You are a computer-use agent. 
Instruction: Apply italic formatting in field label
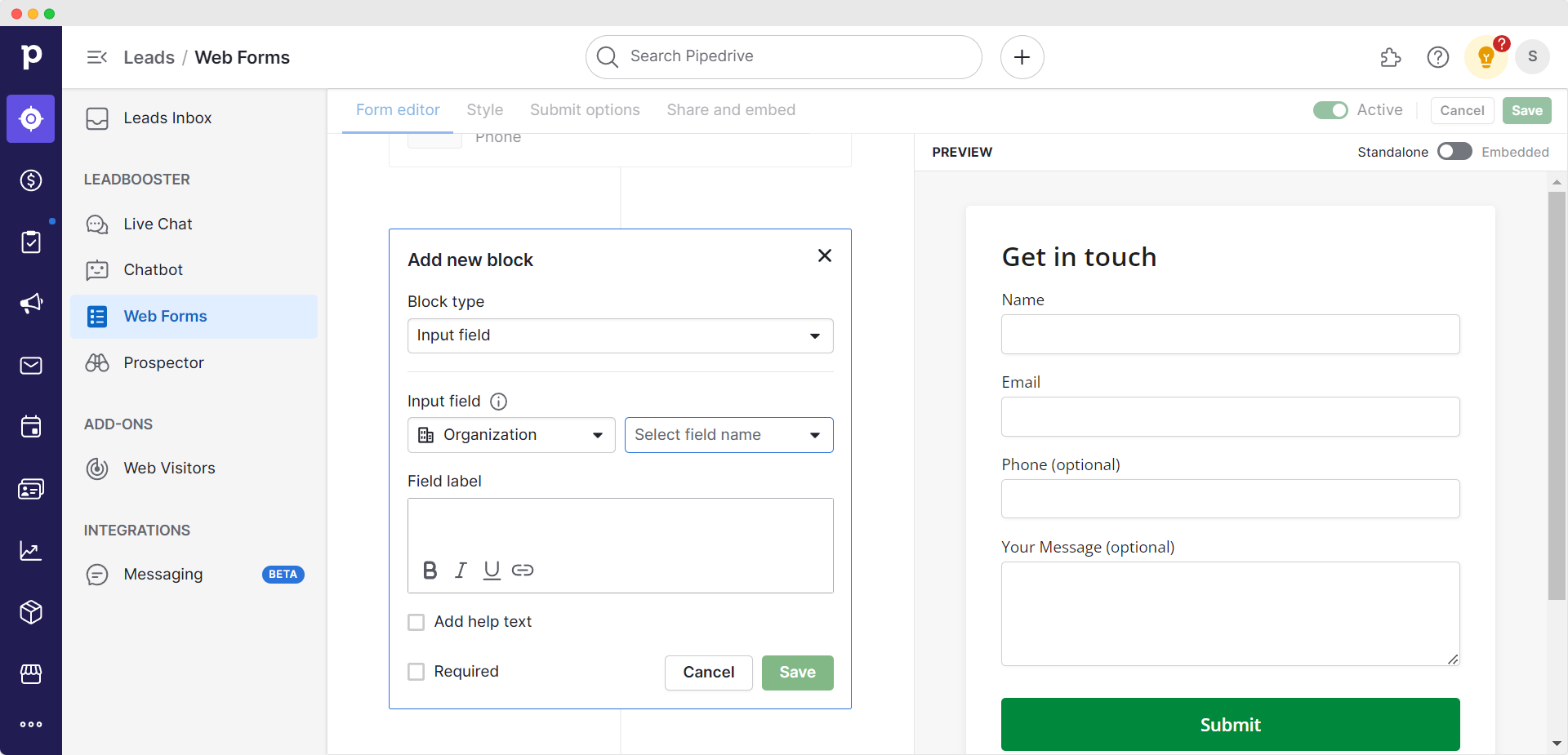click(x=461, y=571)
